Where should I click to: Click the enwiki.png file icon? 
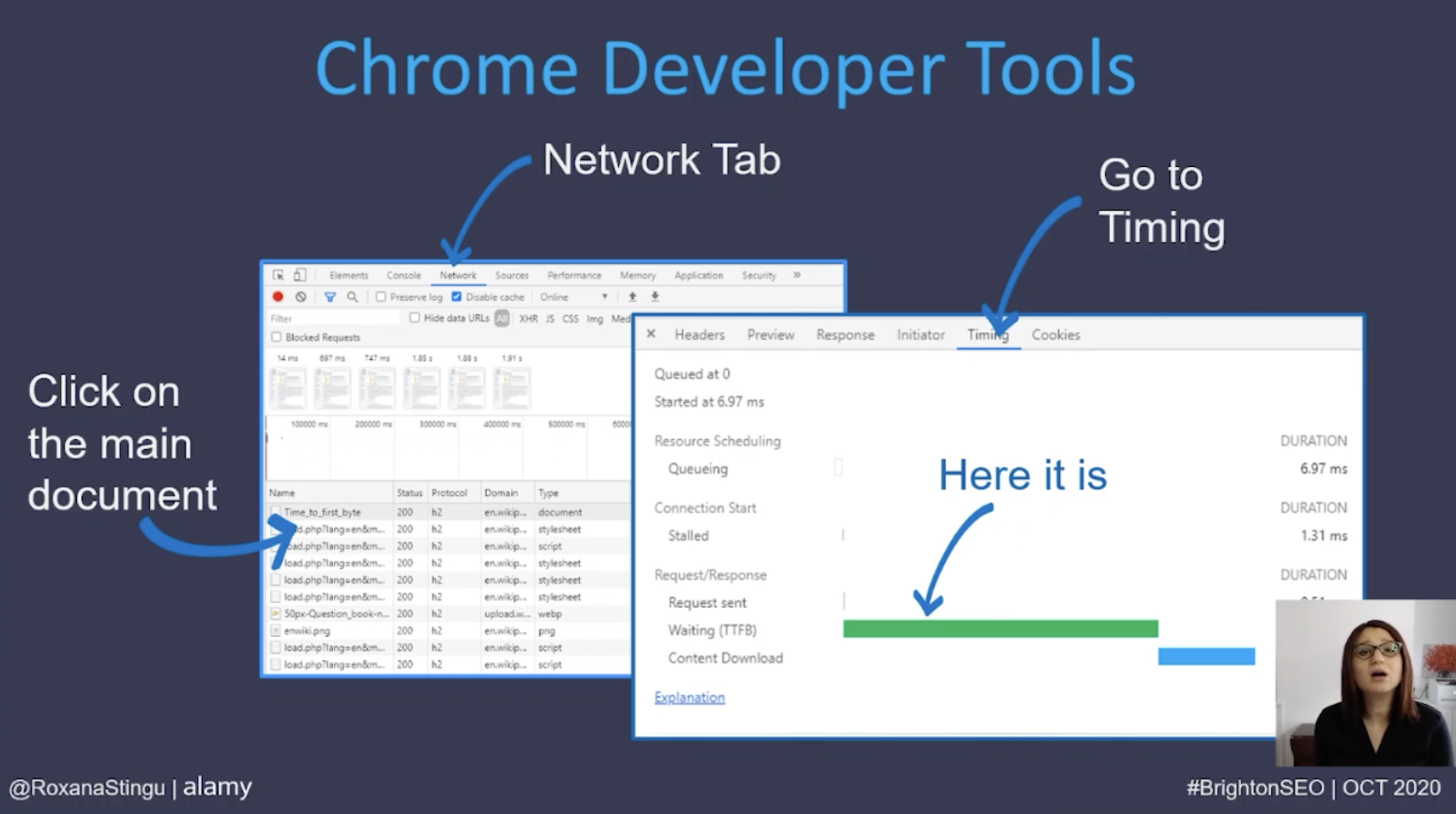click(x=276, y=630)
